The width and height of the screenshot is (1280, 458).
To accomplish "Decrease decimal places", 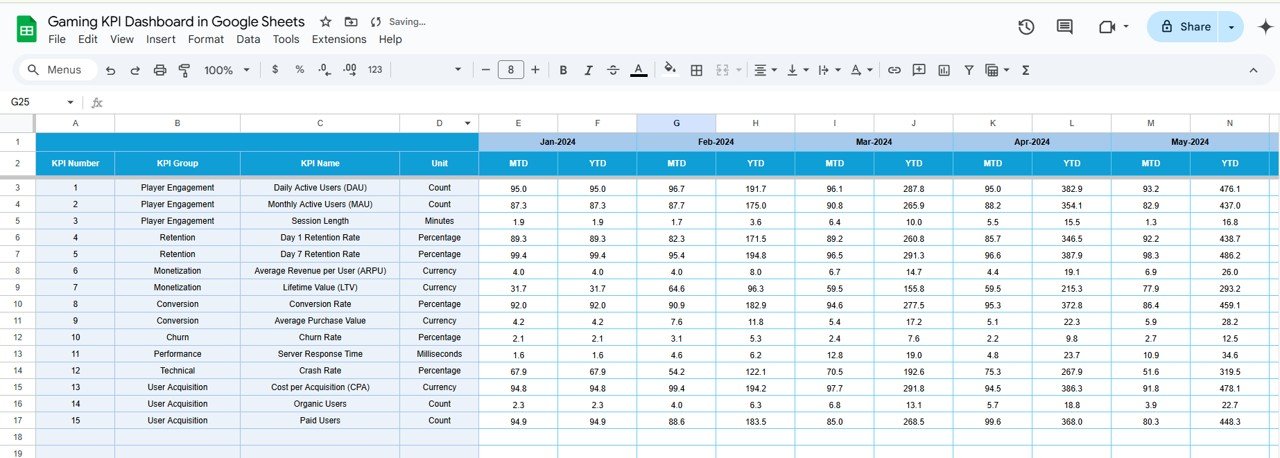I will point(324,70).
